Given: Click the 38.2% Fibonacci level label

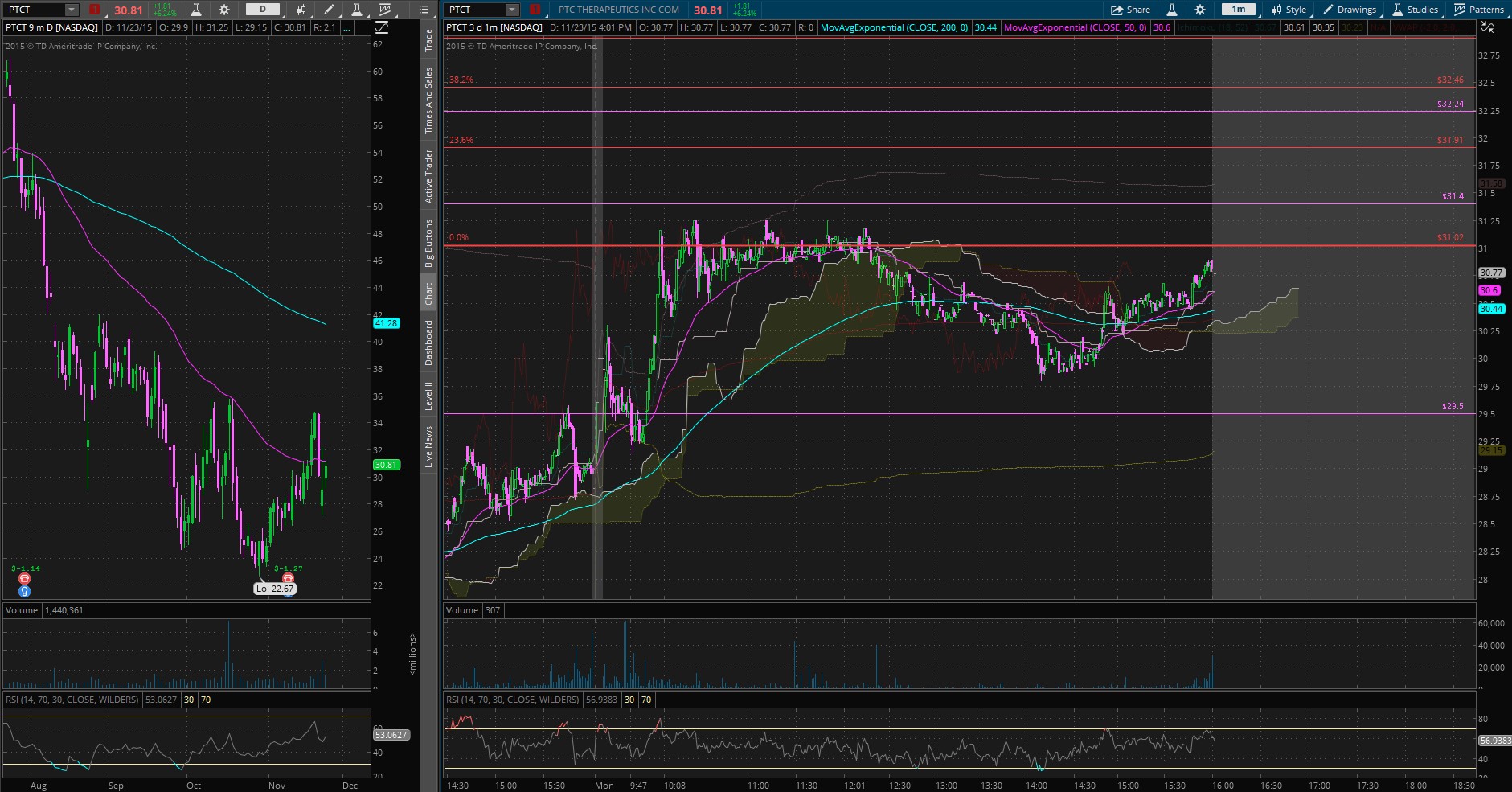Looking at the screenshot, I should tap(461, 80).
